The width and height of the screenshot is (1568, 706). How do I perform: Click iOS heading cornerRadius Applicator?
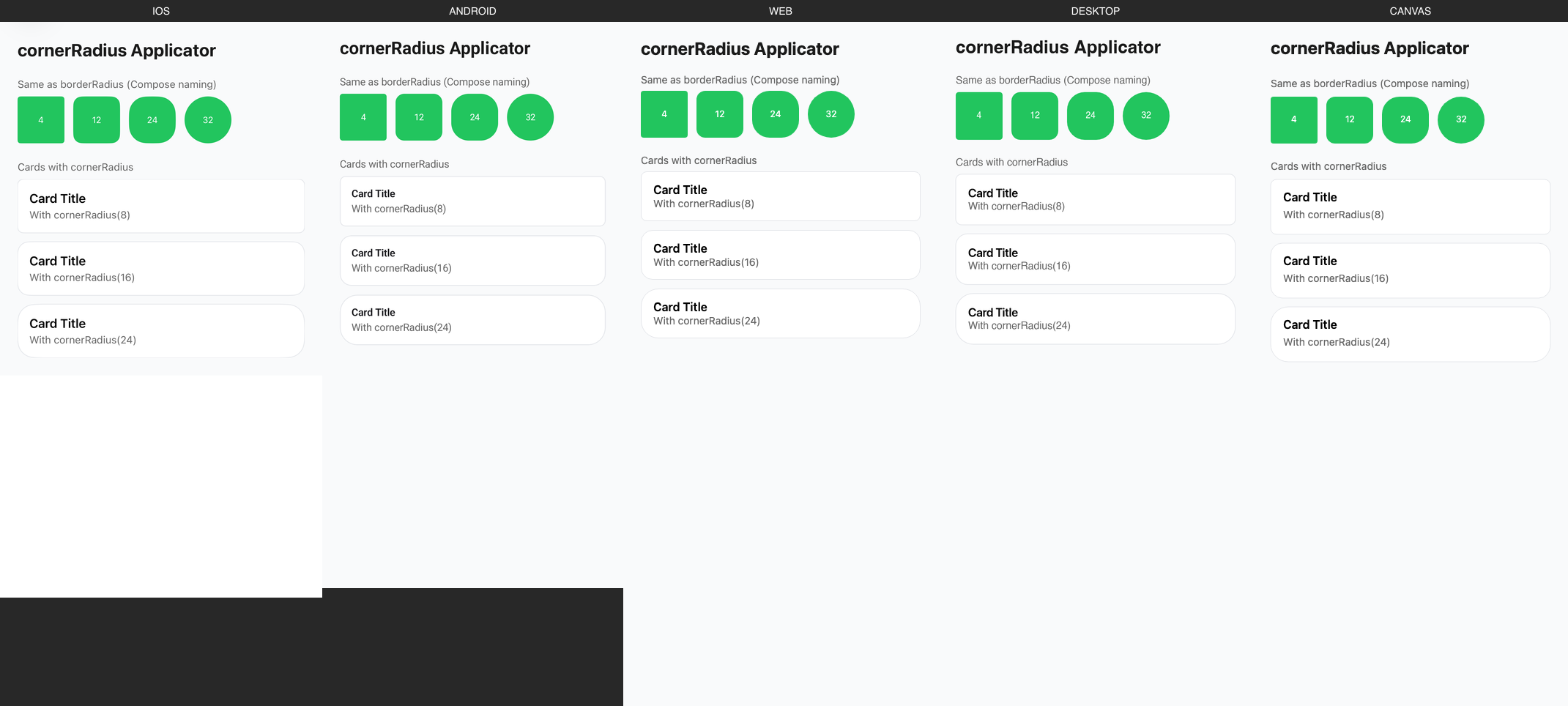click(116, 51)
